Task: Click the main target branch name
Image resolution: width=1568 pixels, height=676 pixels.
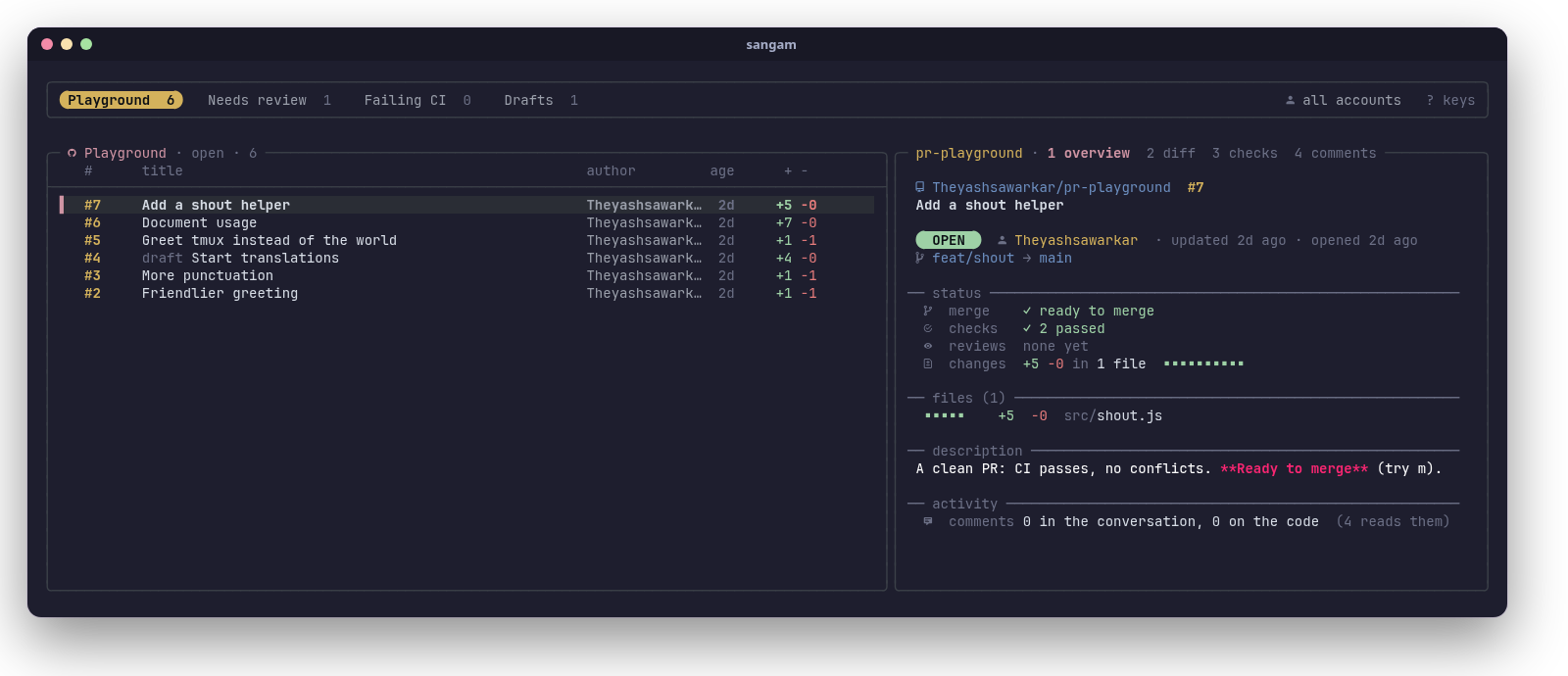Action: click(1055, 258)
